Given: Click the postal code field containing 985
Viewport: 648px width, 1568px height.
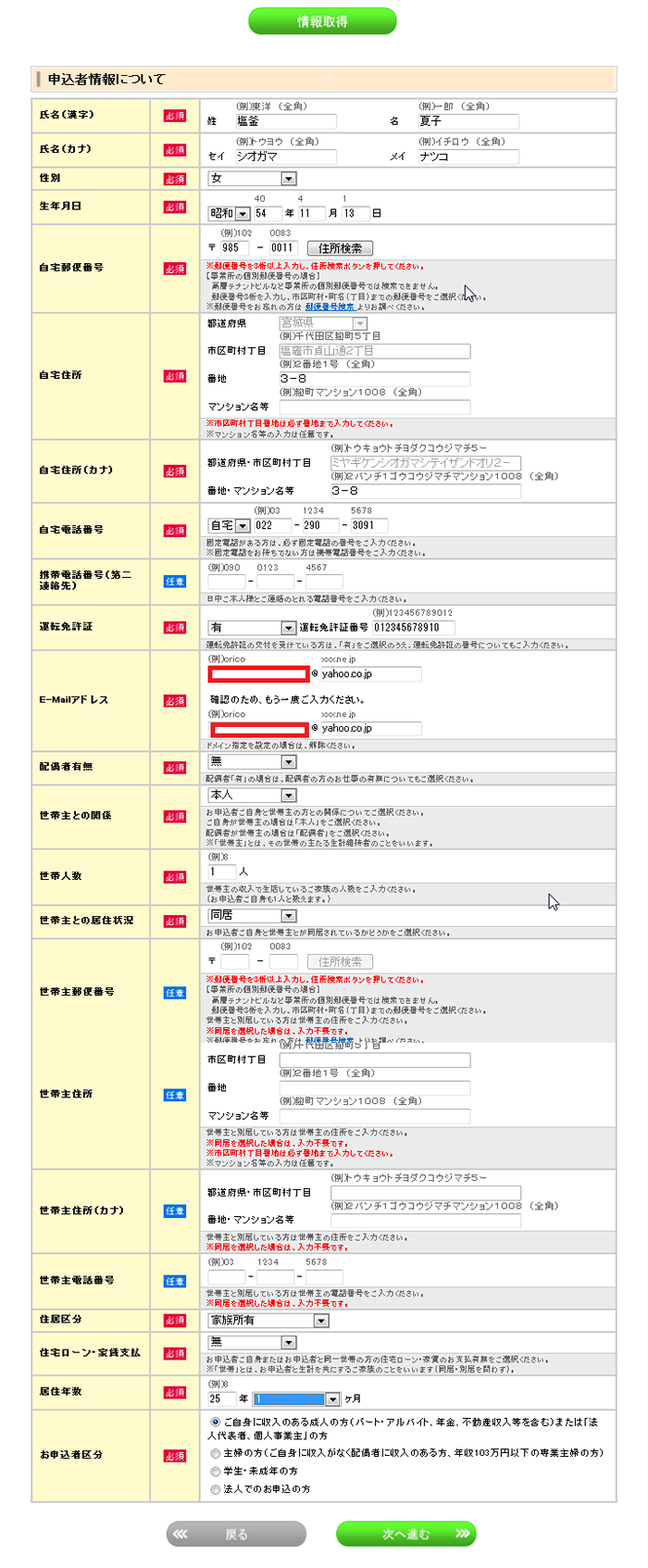Looking at the screenshot, I should (x=235, y=248).
